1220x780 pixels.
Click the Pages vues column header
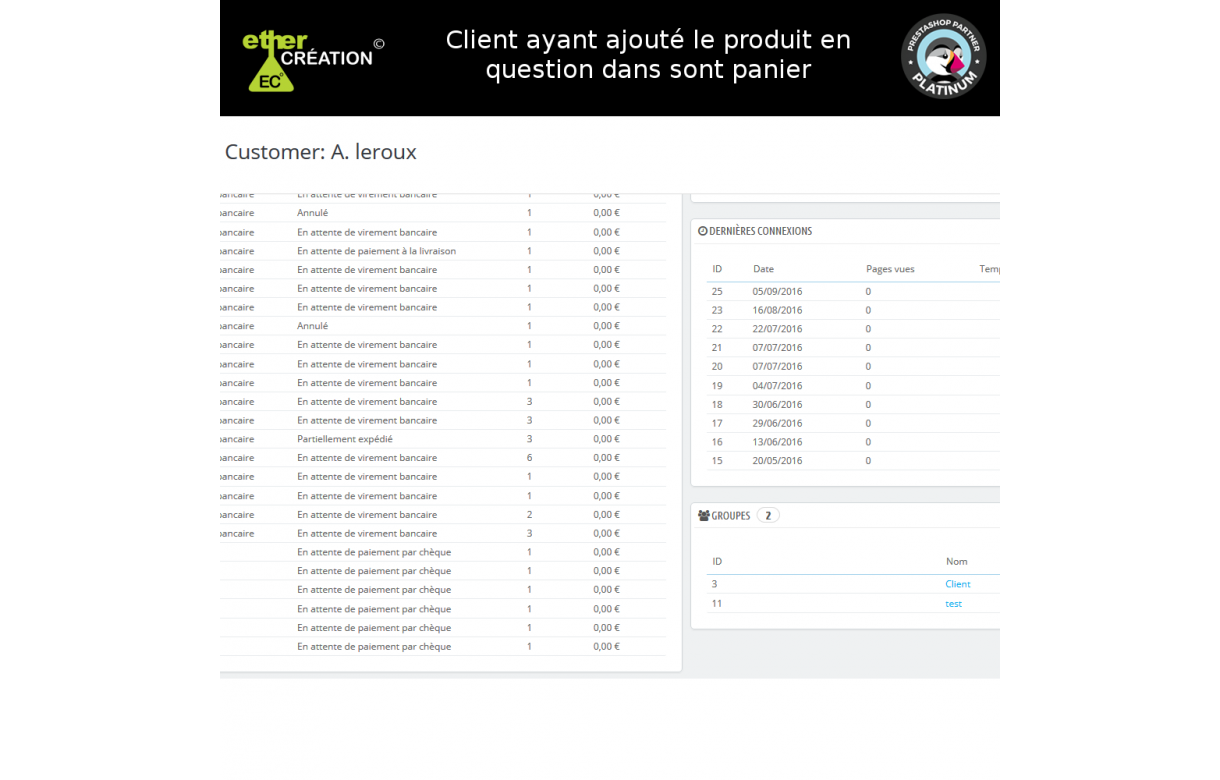(889, 269)
